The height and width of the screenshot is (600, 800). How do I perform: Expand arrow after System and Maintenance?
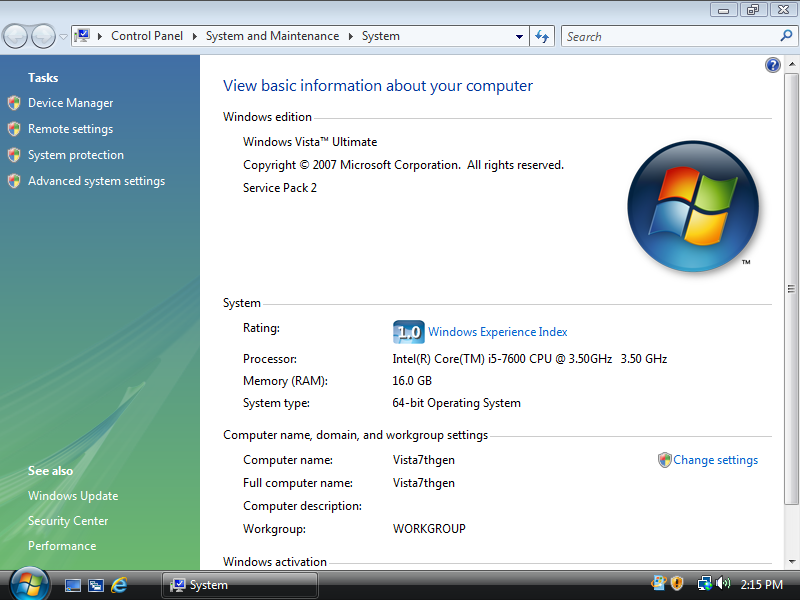pos(351,36)
